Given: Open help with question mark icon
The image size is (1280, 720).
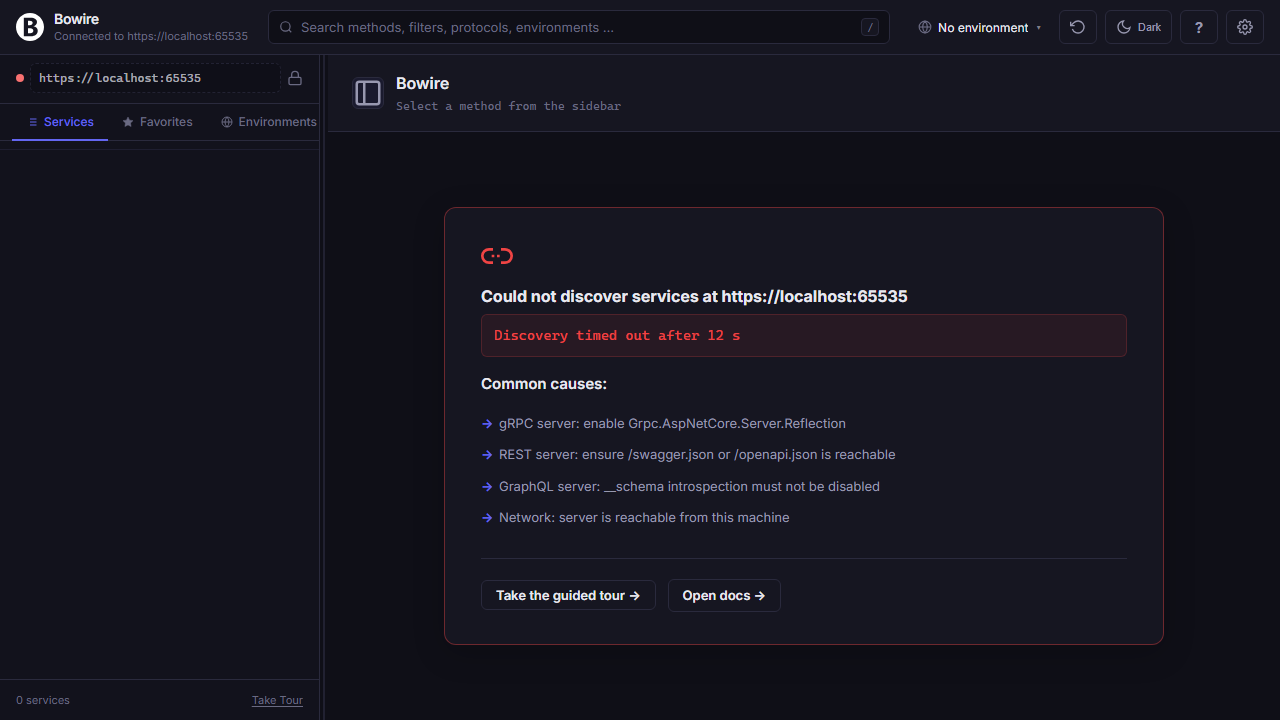Looking at the screenshot, I should click(1199, 27).
